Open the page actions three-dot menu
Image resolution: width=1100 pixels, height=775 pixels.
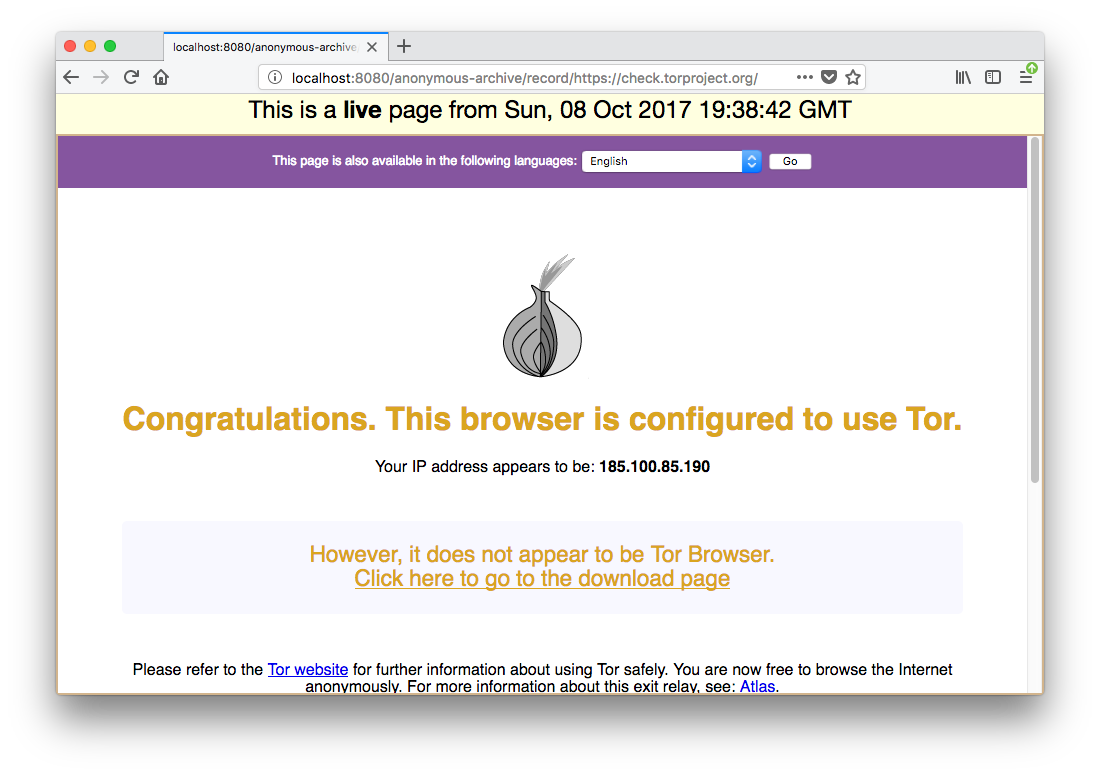(805, 77)
